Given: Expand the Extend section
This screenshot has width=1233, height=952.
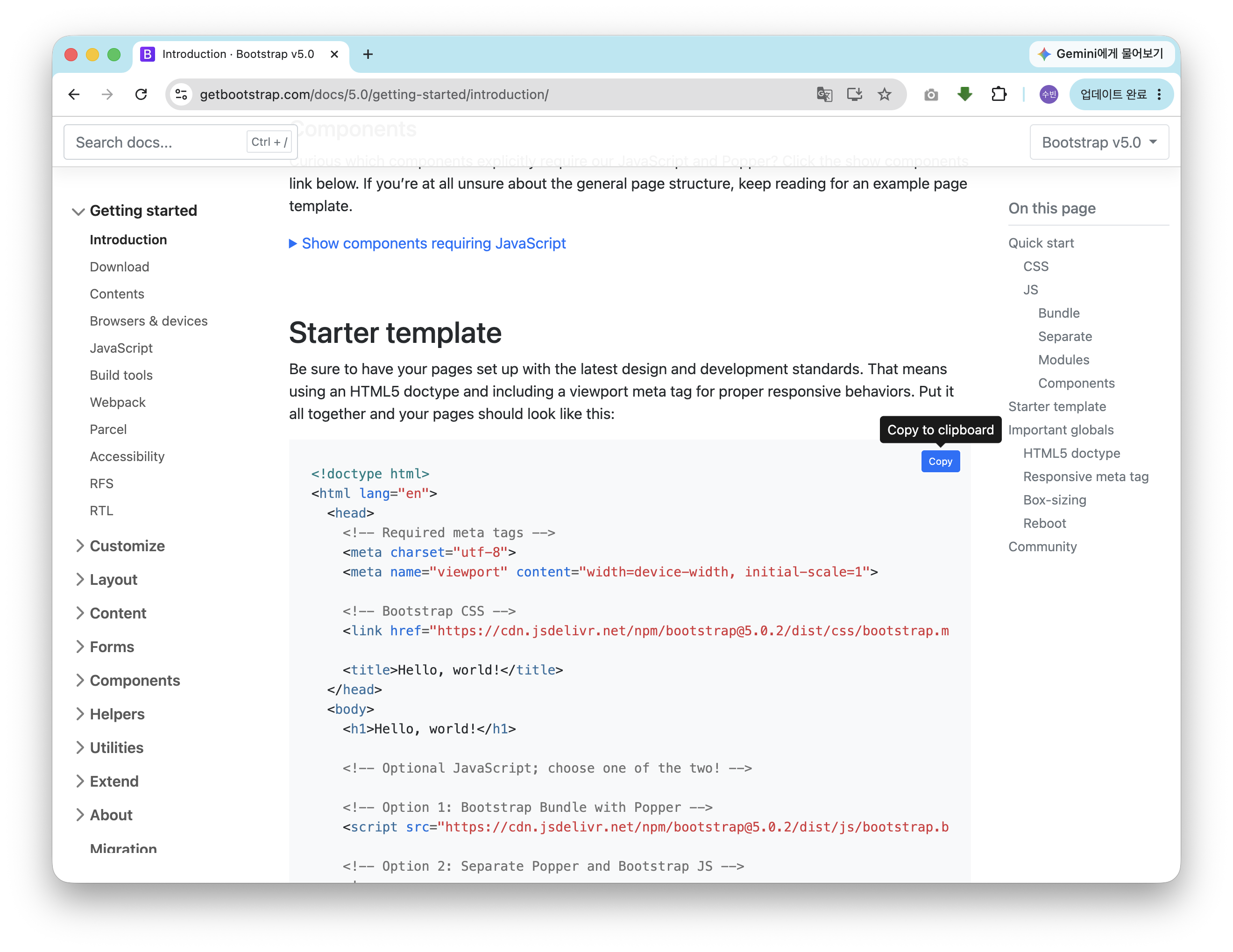Looking at the screenshot, I should [106, 781].
